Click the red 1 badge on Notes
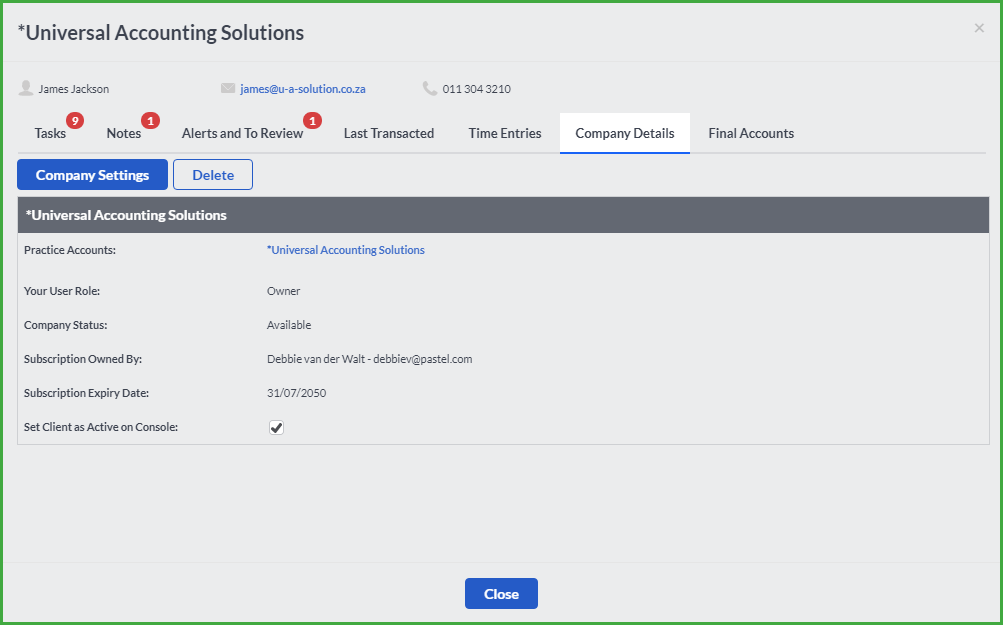 pyautogui.click(x=150, y=120)
